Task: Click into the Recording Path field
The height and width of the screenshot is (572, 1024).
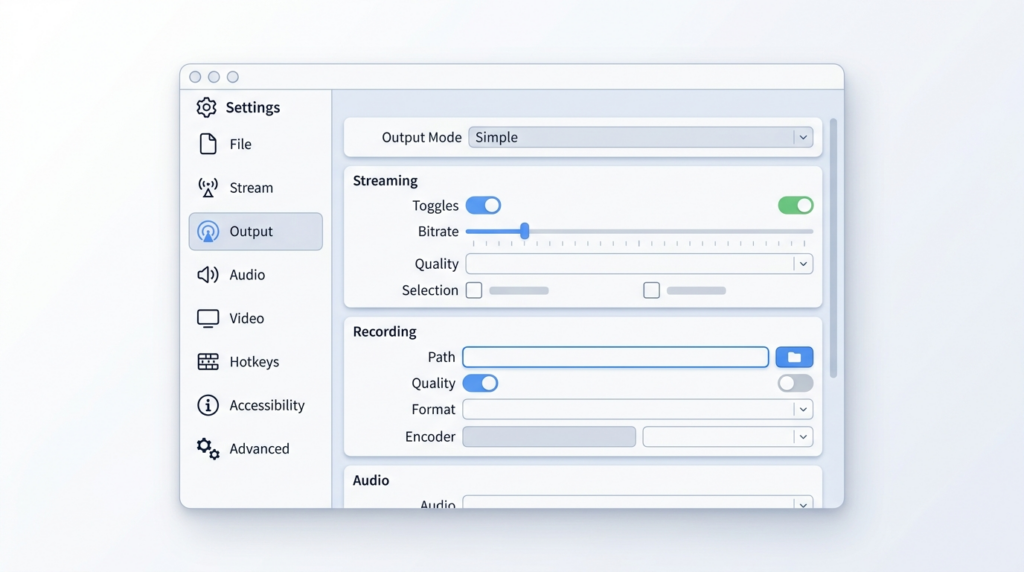Action: click(615, 357)
